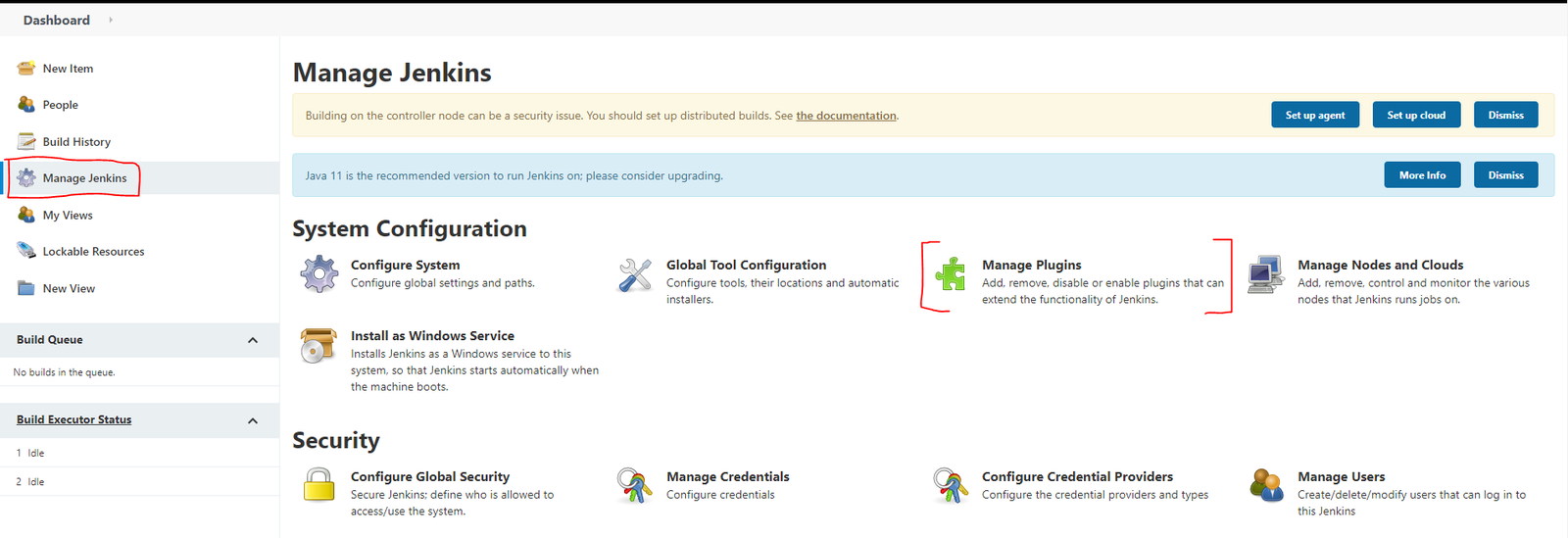1568x538 pixels.
Task: Open Manage Nodes and Clouds computer icon
Action: [x=1265, y=274]
